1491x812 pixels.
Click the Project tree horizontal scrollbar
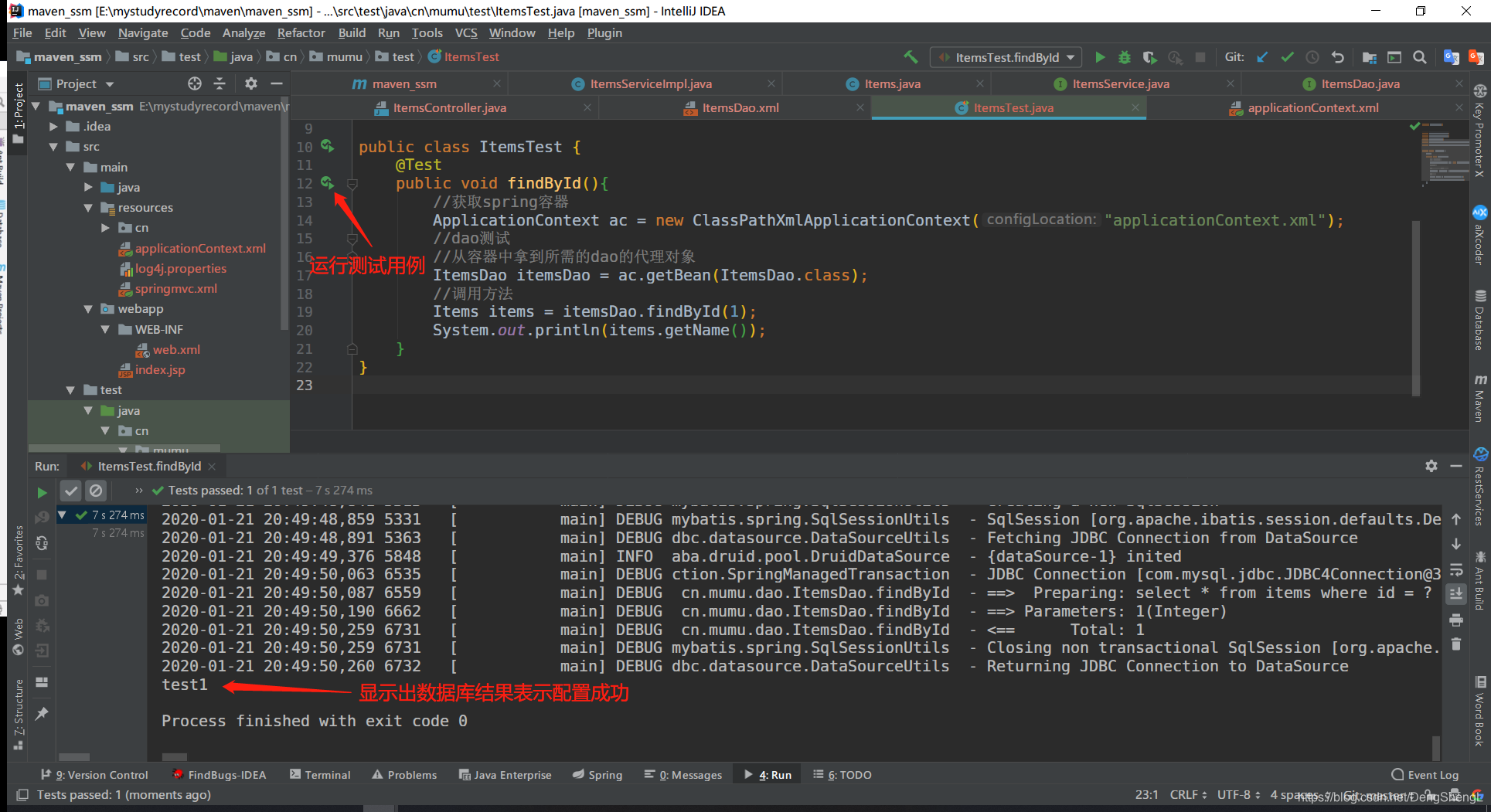coord(124,448)
